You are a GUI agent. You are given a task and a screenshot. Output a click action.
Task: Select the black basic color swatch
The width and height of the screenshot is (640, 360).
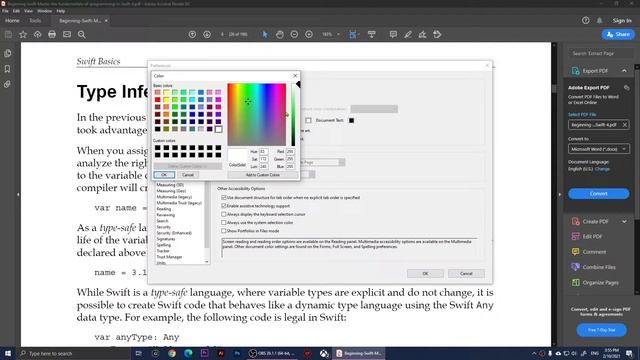tap(158, 129)
